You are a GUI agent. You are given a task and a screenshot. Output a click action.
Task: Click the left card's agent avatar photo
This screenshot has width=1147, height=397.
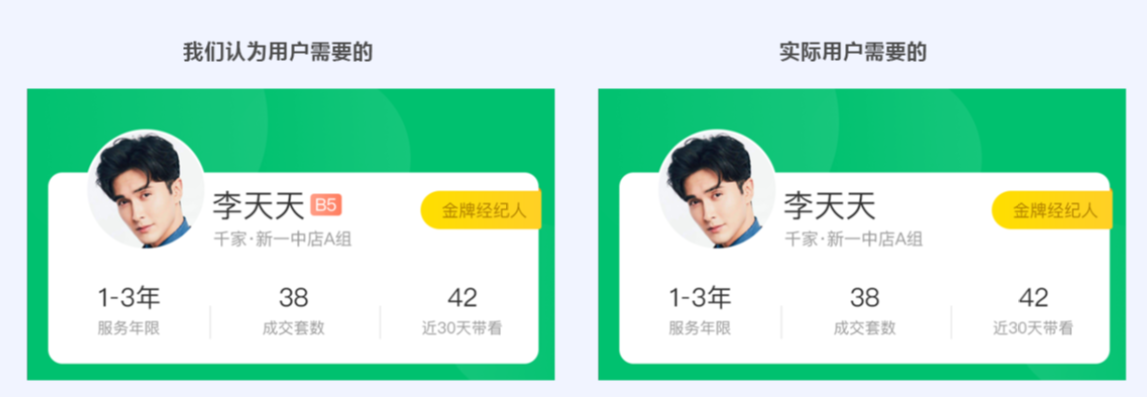point(146,189)
